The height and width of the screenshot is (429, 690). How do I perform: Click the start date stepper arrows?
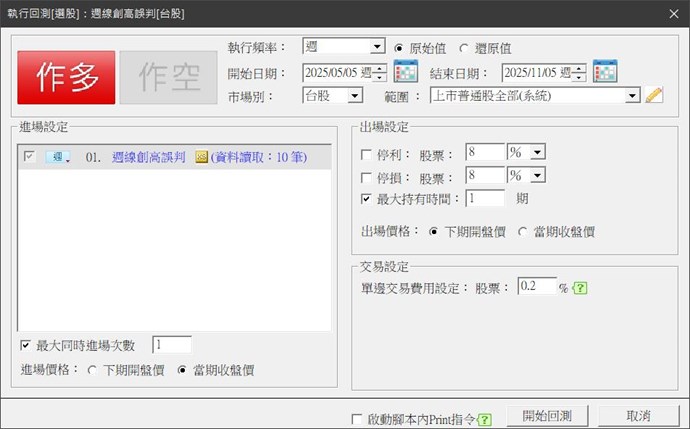pyautogui.click(x=379, y=73)
